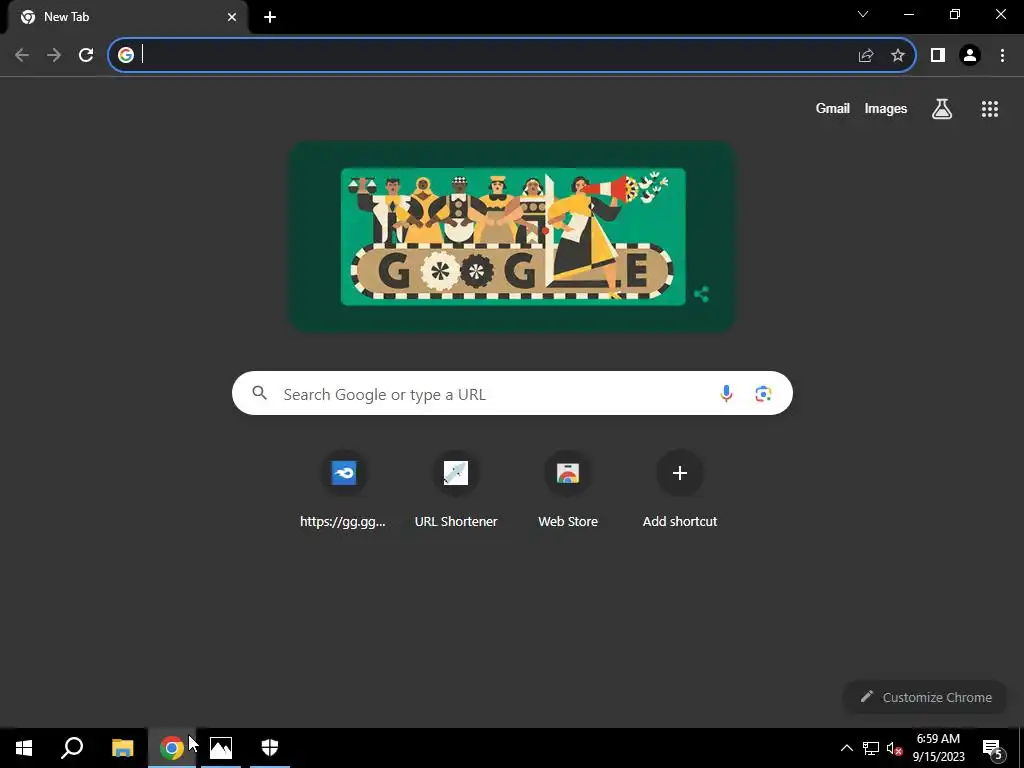This screenshot has width=1024, height=768.
Task: Open Images link
Action: 886,108
